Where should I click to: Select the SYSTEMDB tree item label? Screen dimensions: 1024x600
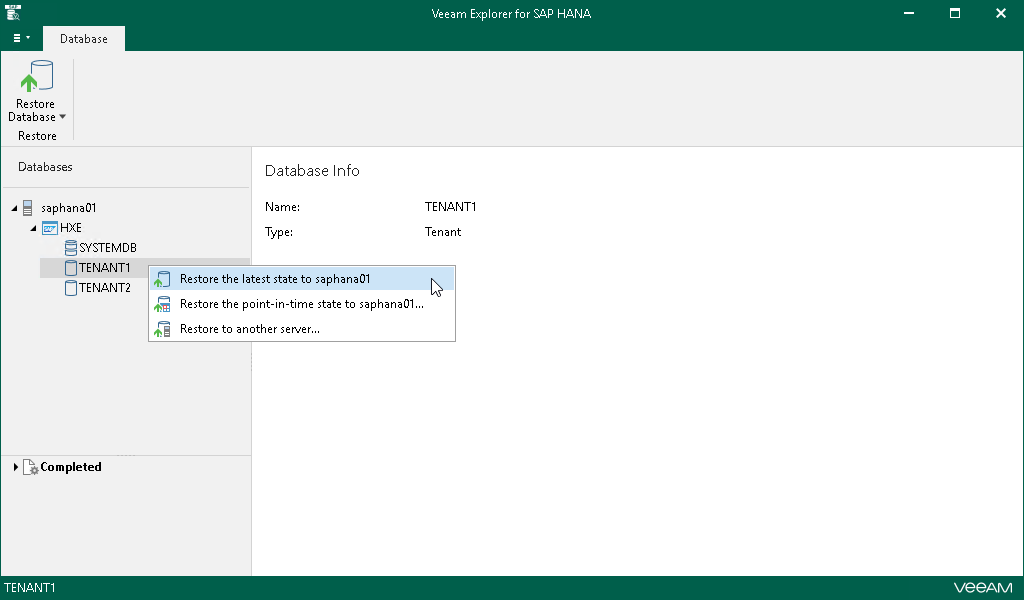[108, 248]
